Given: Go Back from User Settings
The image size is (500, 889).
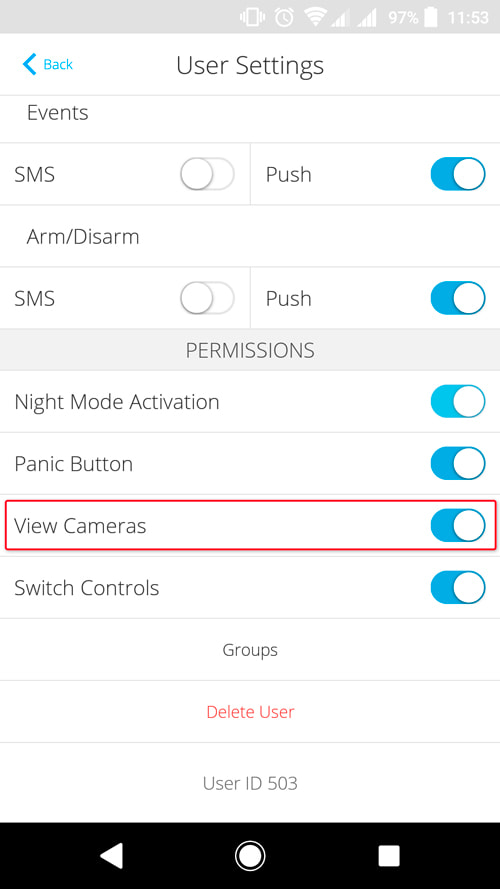Looking at the screenshot, I should pos(48,64).
